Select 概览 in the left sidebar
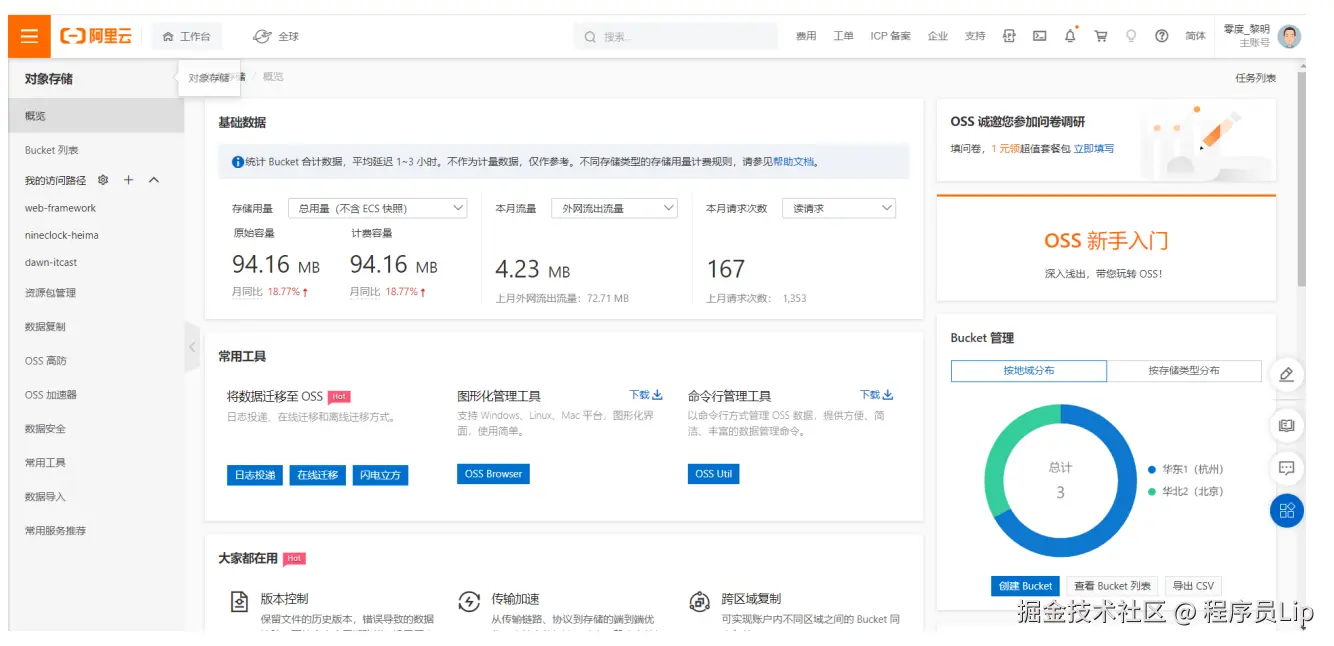The height and width of the screenshot is (646, 1334). pyautogui.click(x=96, y=116)
